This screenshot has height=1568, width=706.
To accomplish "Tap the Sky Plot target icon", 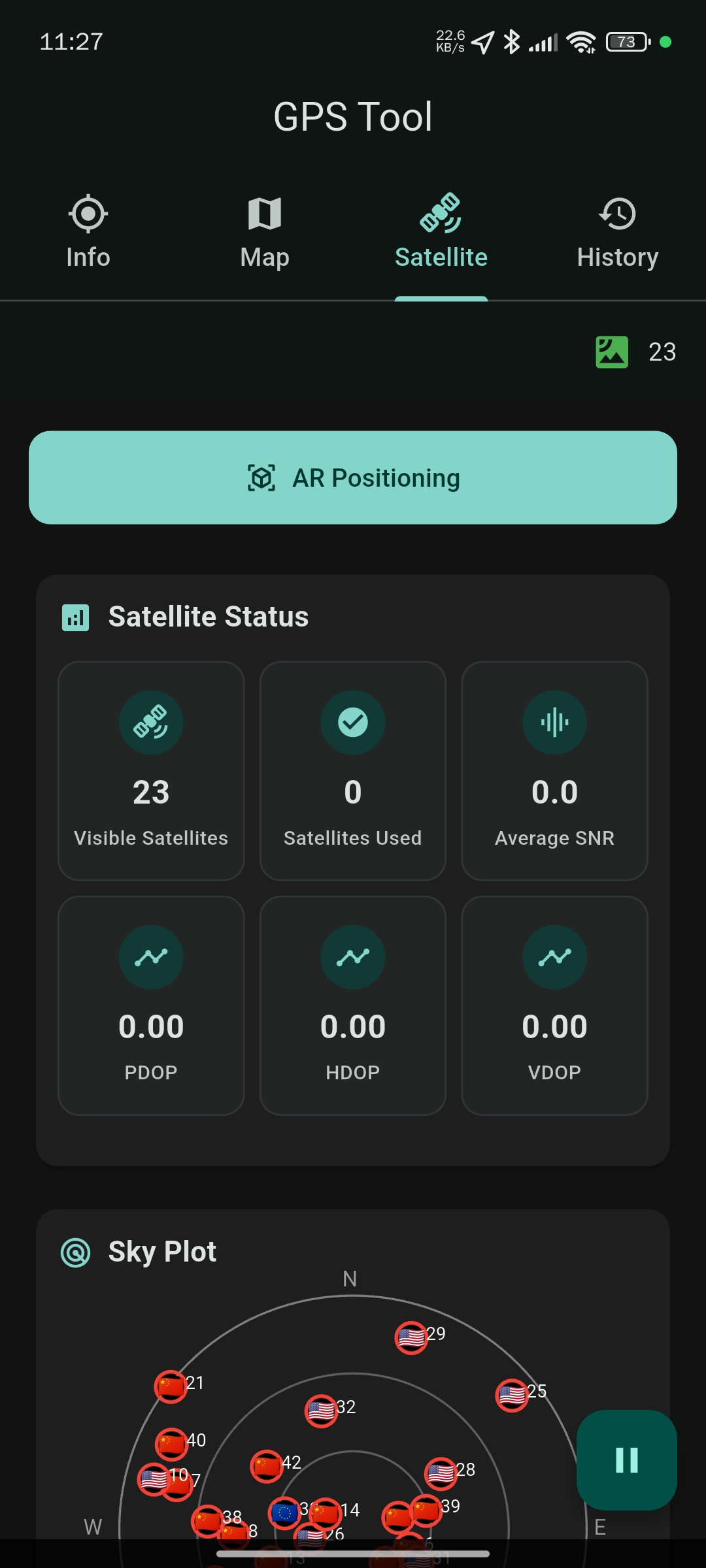I will [75, 1252].
